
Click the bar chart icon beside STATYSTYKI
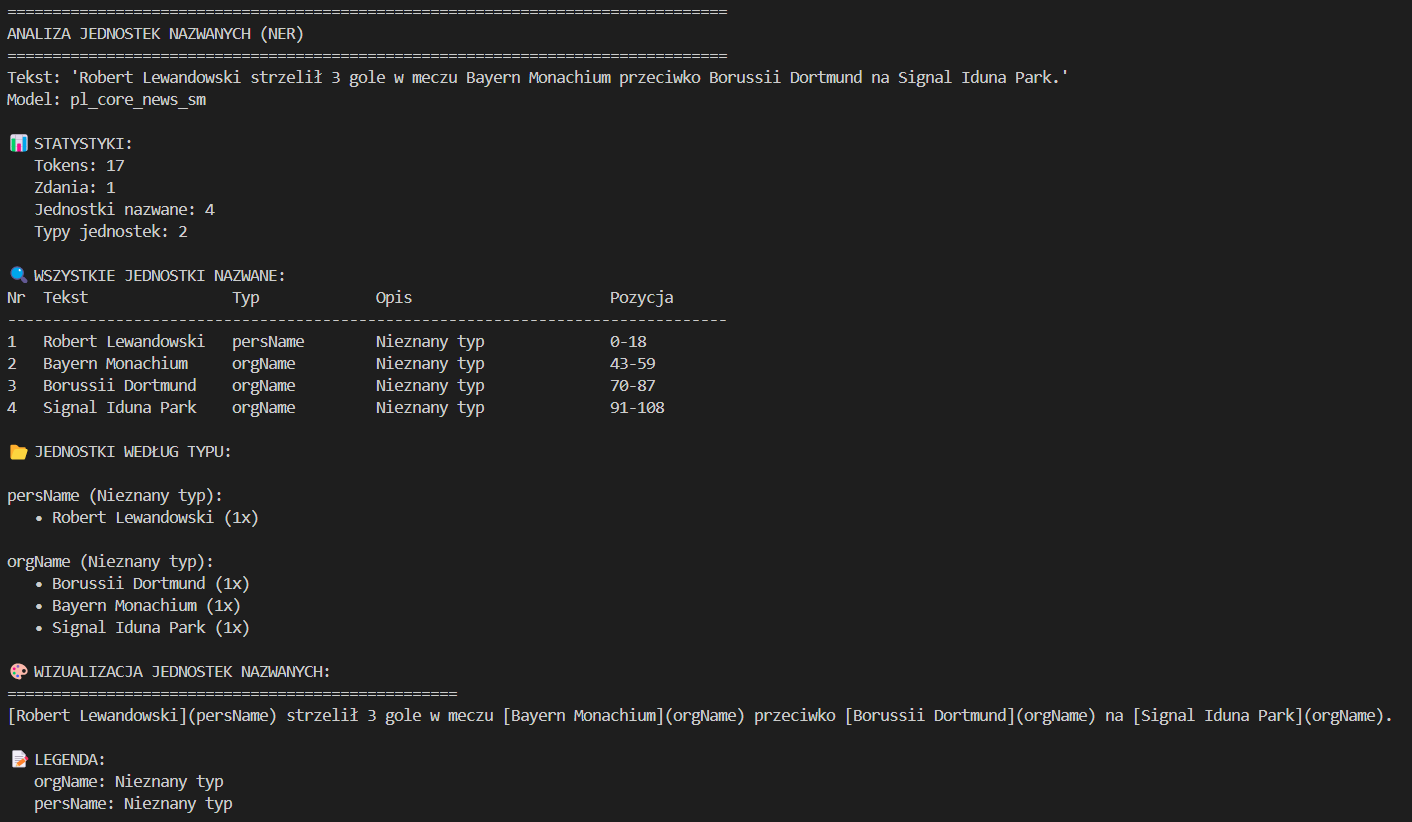[18, 144]
